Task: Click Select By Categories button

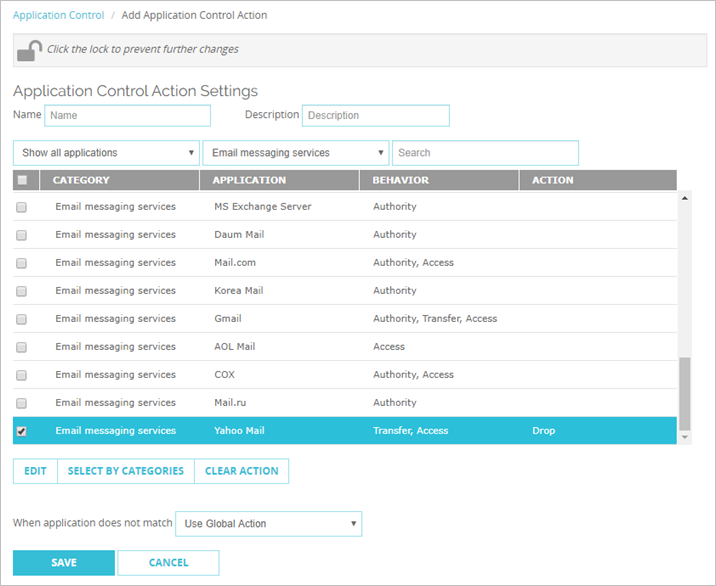Action: pyautogui.click(x=126, y=471)
